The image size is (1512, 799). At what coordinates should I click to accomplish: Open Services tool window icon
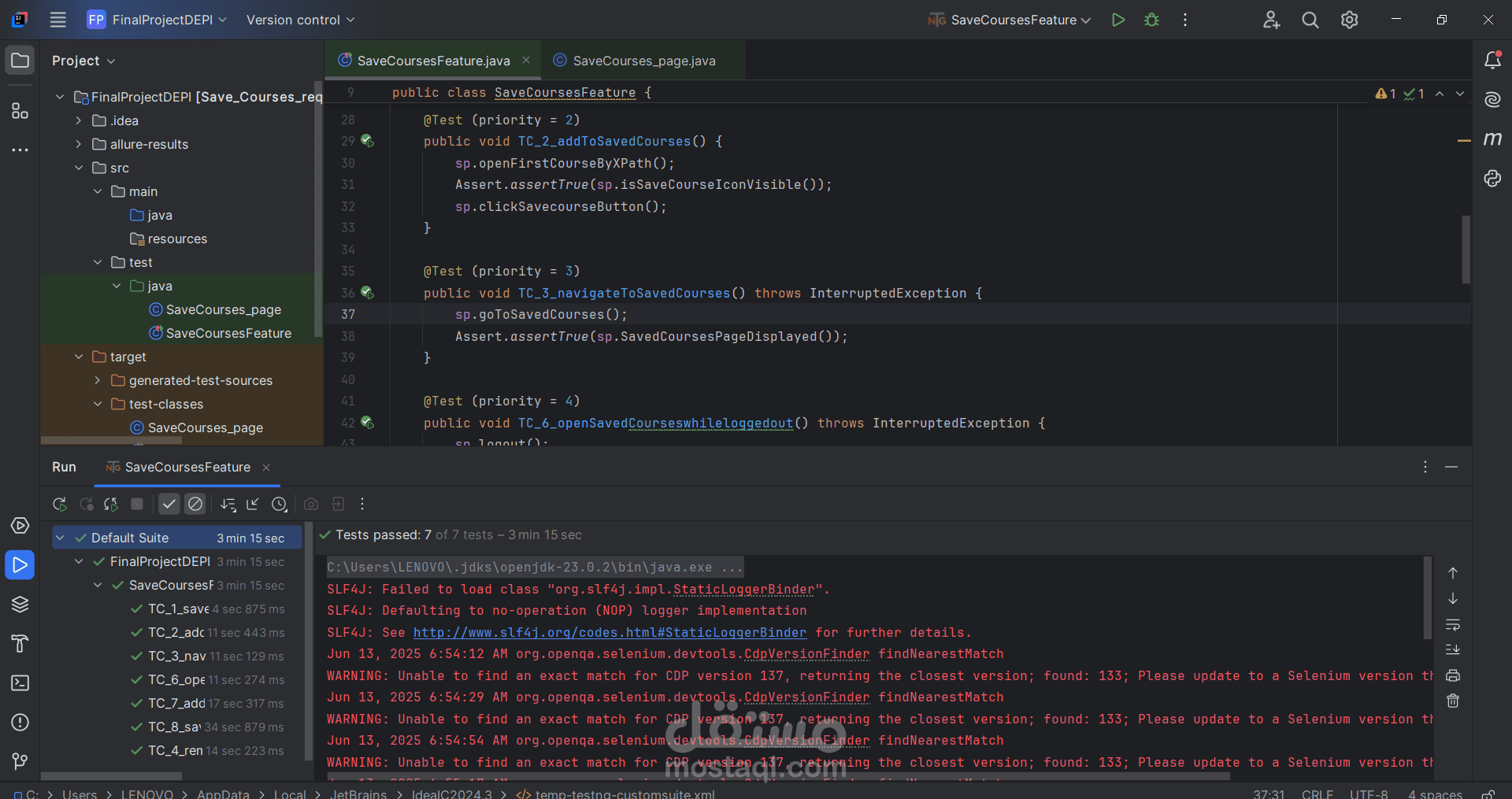[20, 525]
